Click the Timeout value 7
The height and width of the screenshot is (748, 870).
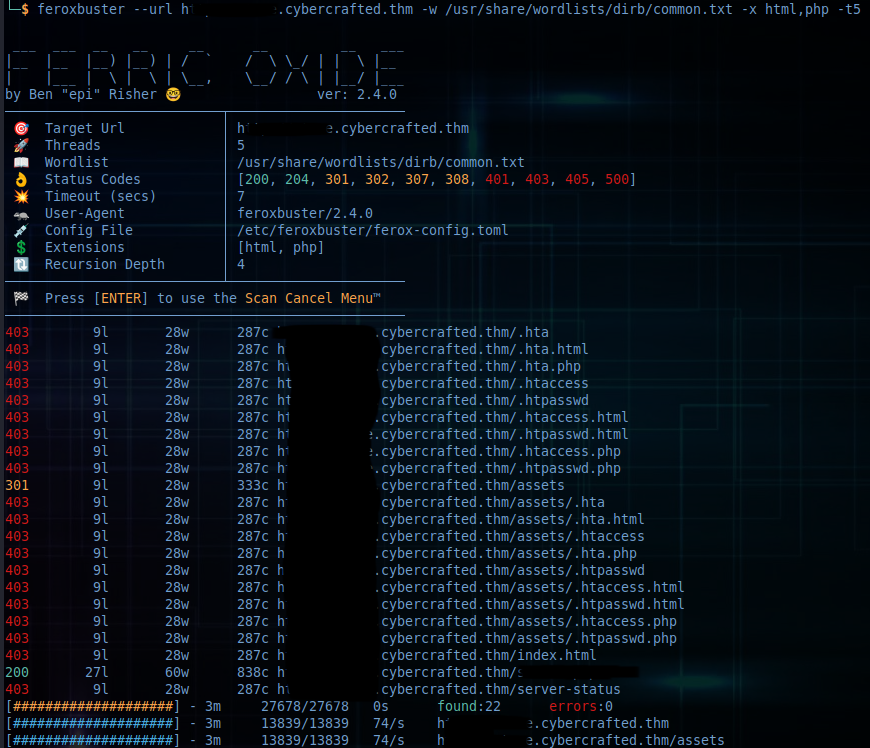[241, 196]
